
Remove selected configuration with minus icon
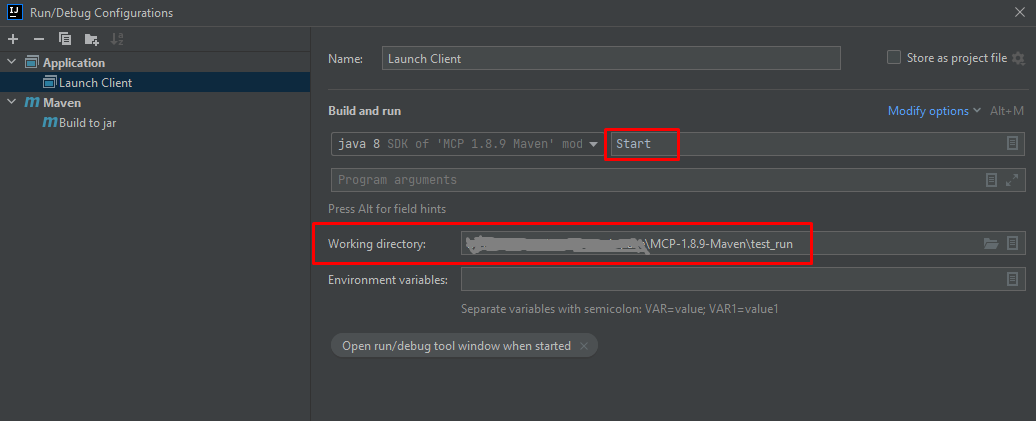coord(38,39)
